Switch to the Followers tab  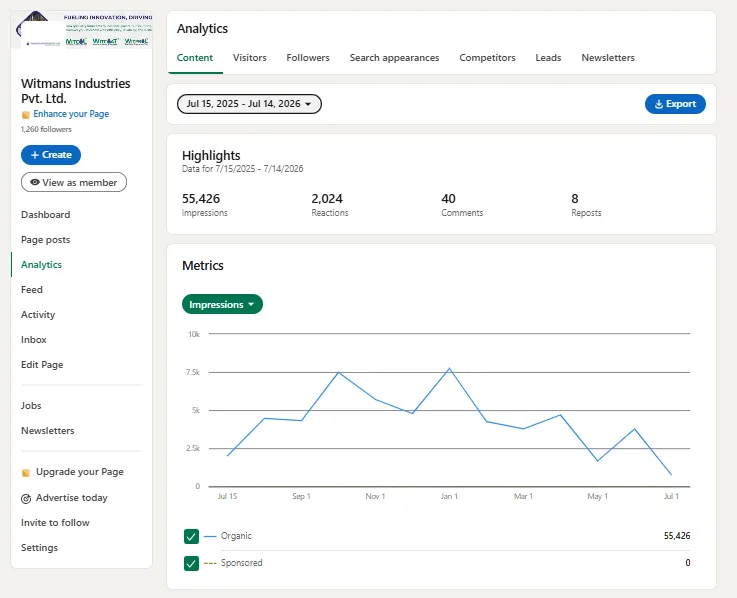tap(308, 58)
